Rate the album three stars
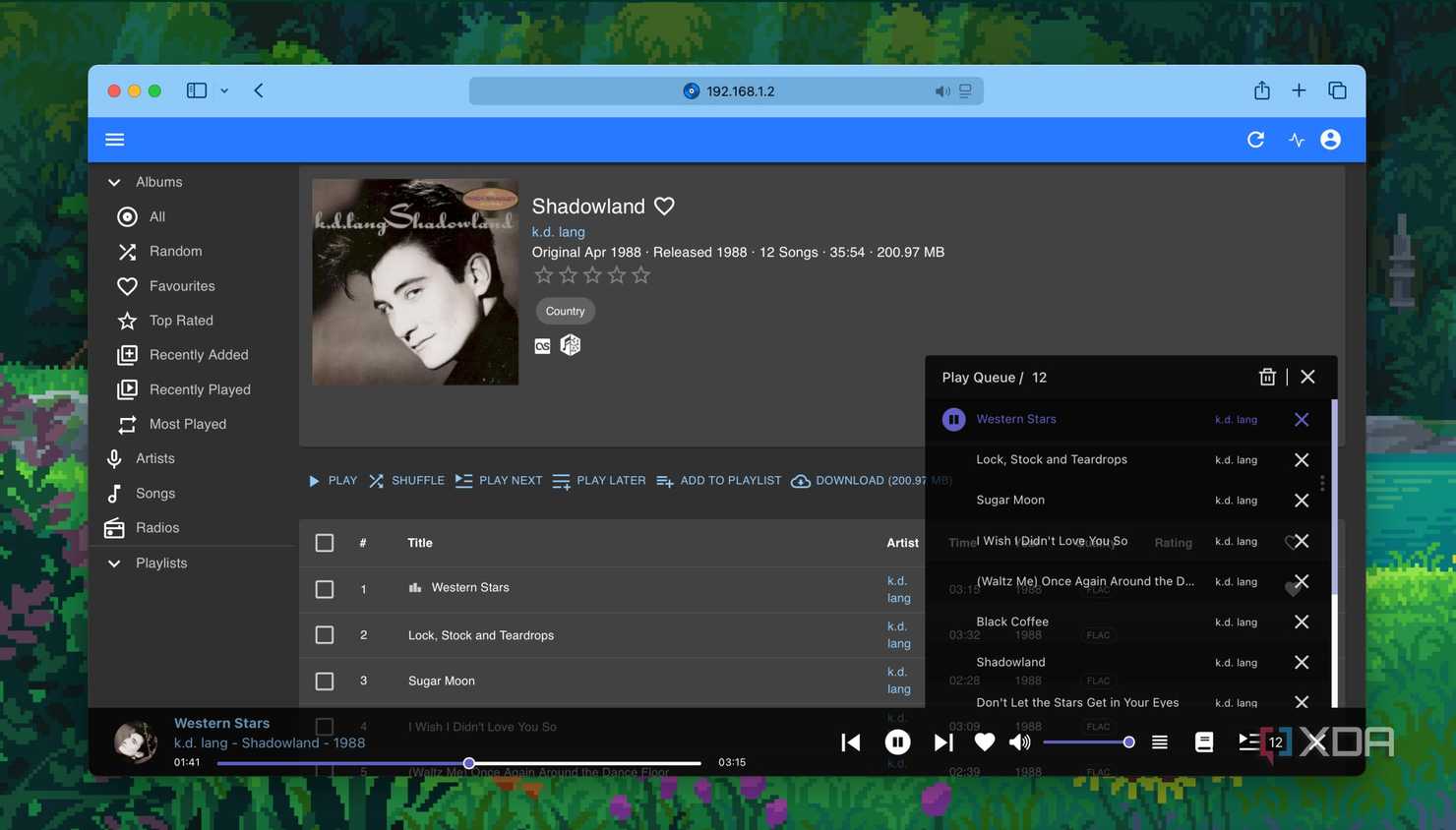Viewport: 1456px width, 830px height. coord(592,275)
